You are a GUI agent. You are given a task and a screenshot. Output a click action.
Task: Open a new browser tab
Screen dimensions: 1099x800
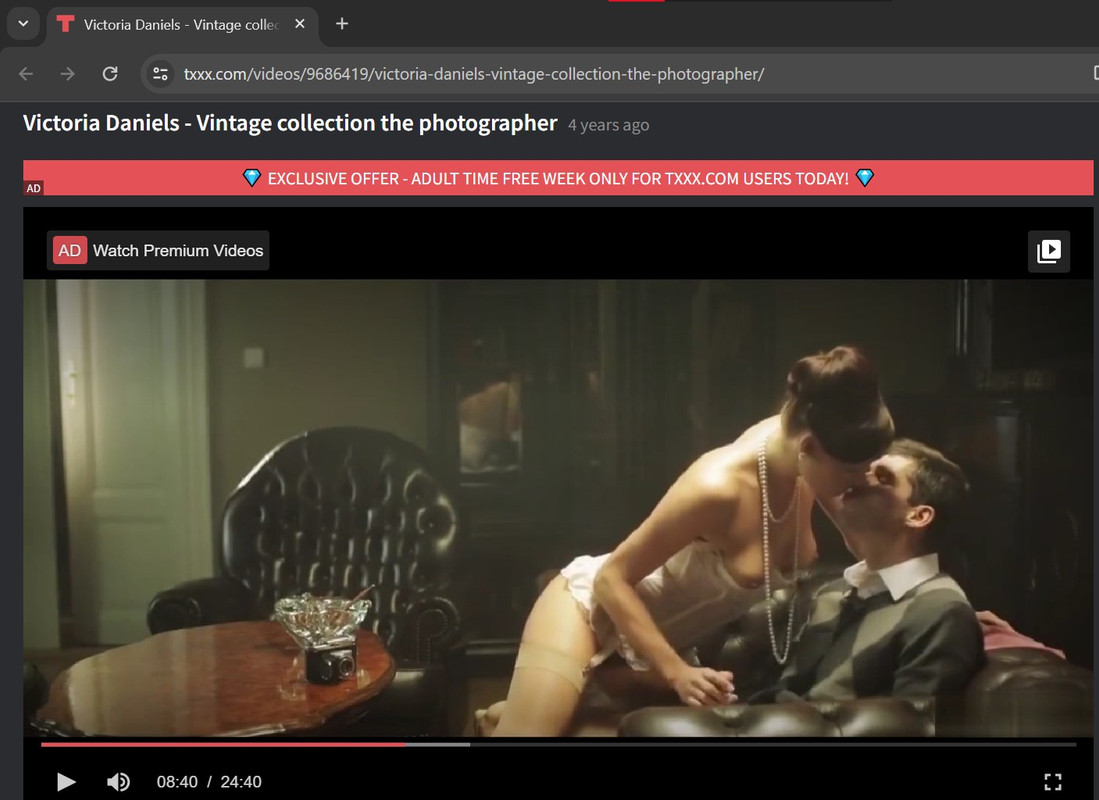pos(342,24)
